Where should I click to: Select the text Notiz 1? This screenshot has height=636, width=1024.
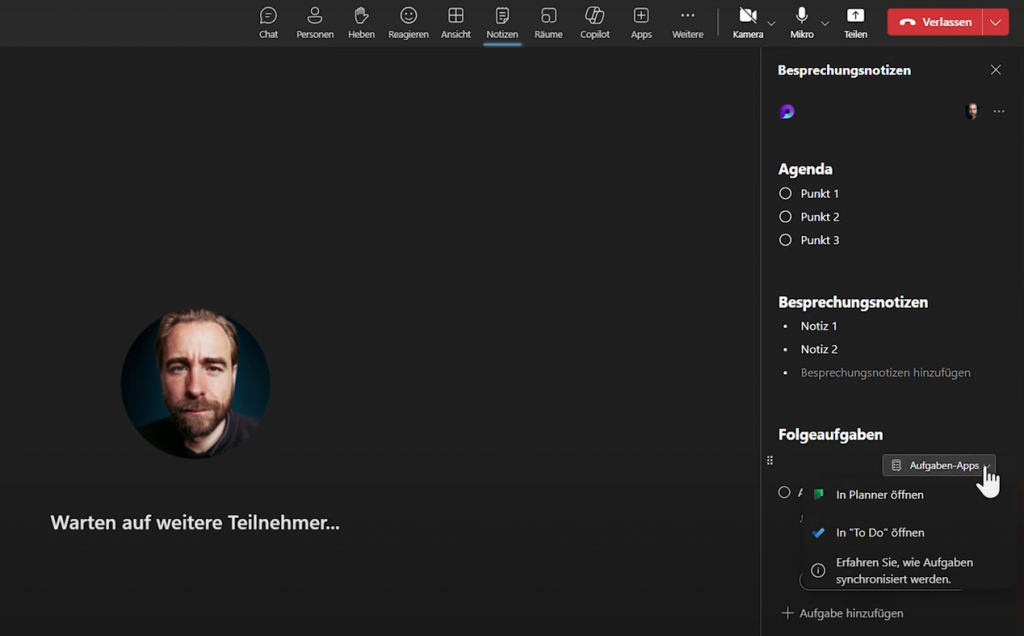(818, 326)
